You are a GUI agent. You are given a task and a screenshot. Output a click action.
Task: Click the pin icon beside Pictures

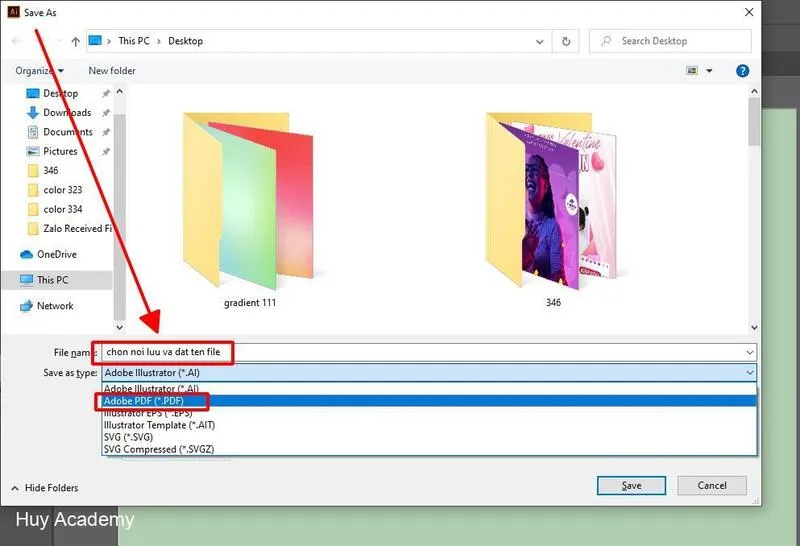tap(106, 152)
